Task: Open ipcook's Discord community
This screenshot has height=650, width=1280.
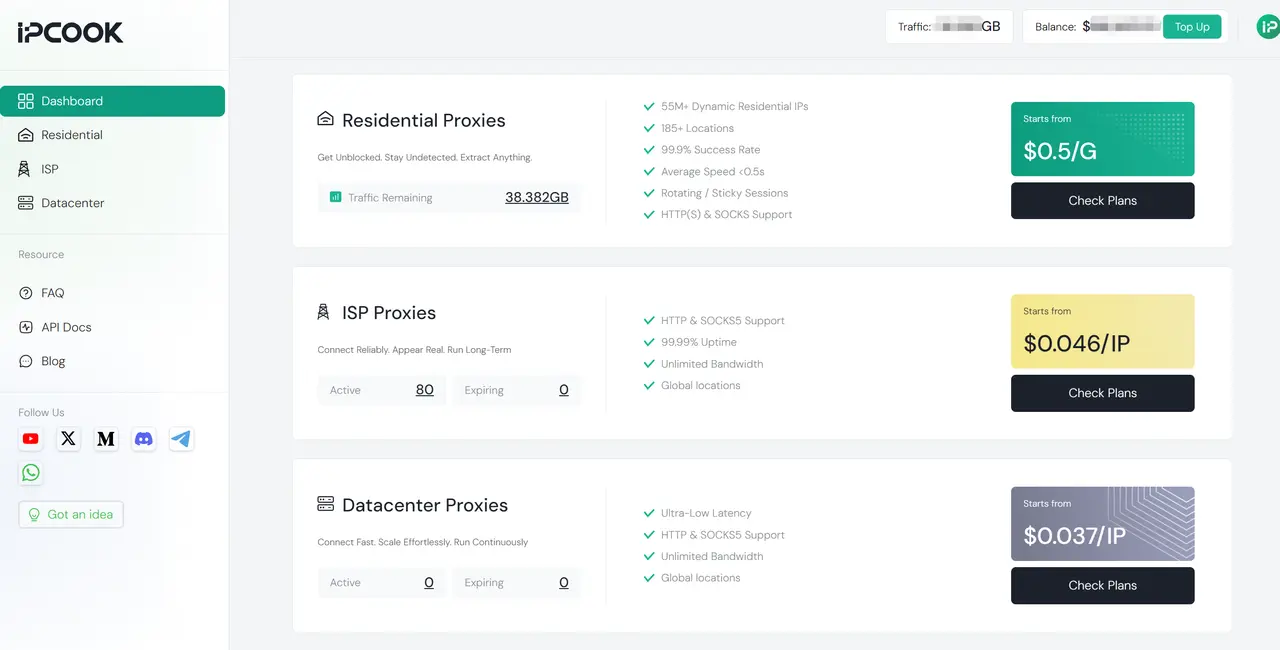Action: pos(143,439)
